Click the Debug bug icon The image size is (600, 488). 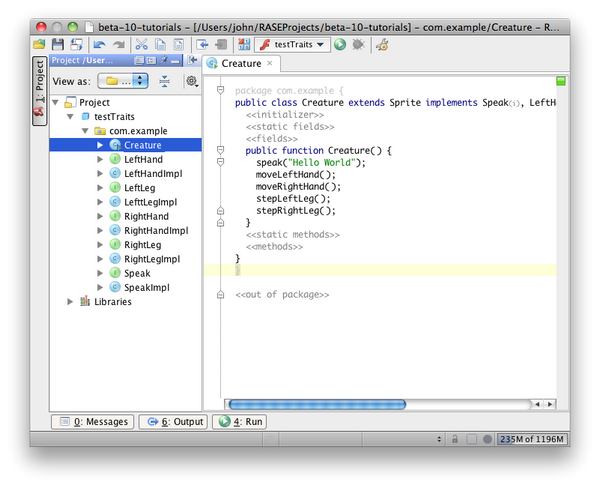point(358,45)
